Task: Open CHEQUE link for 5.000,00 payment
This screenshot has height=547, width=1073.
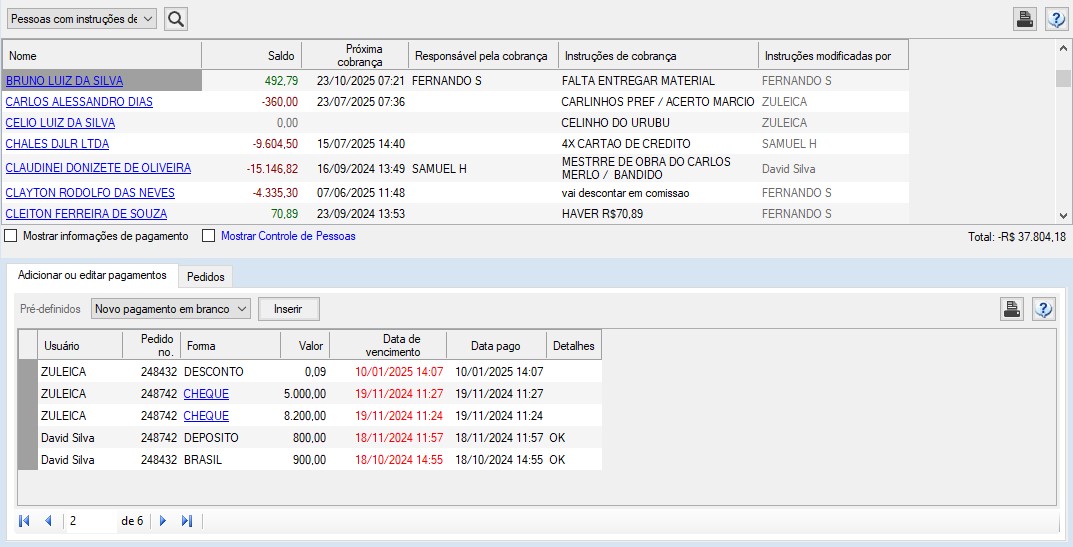Action: (x=206, y=394)
